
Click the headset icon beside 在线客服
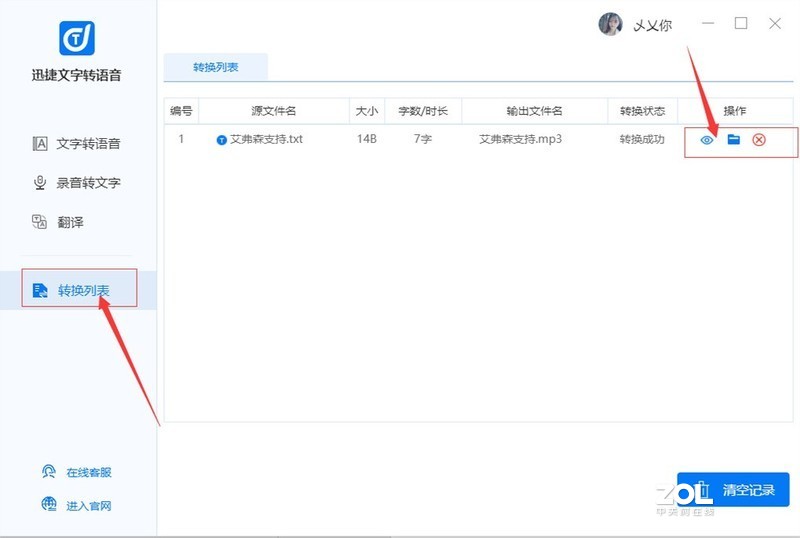click(48, 471)
